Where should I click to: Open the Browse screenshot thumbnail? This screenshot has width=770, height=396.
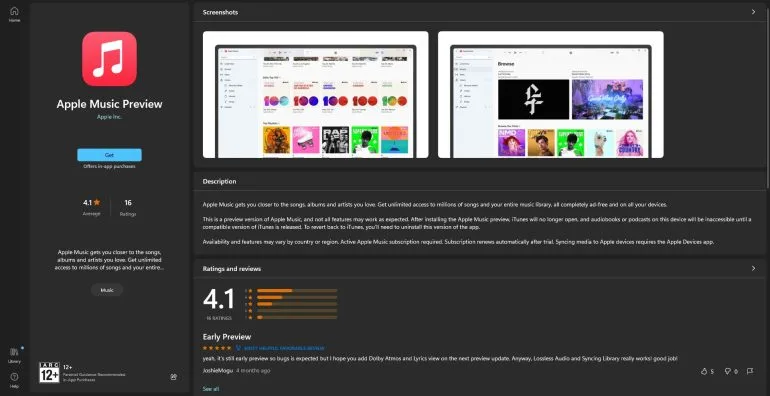(x=550, y=94)
